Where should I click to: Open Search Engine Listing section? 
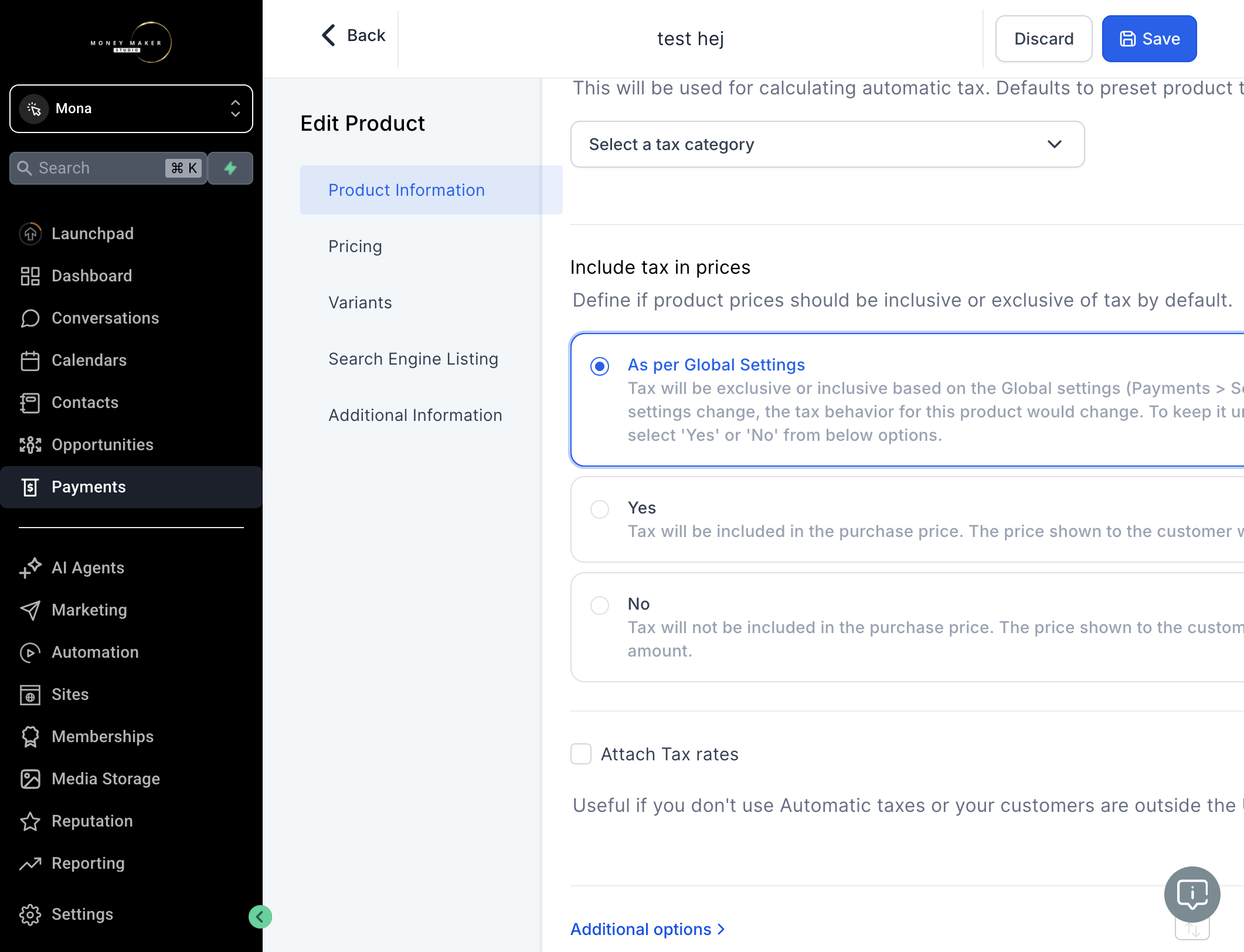click(x=413, y=359)
